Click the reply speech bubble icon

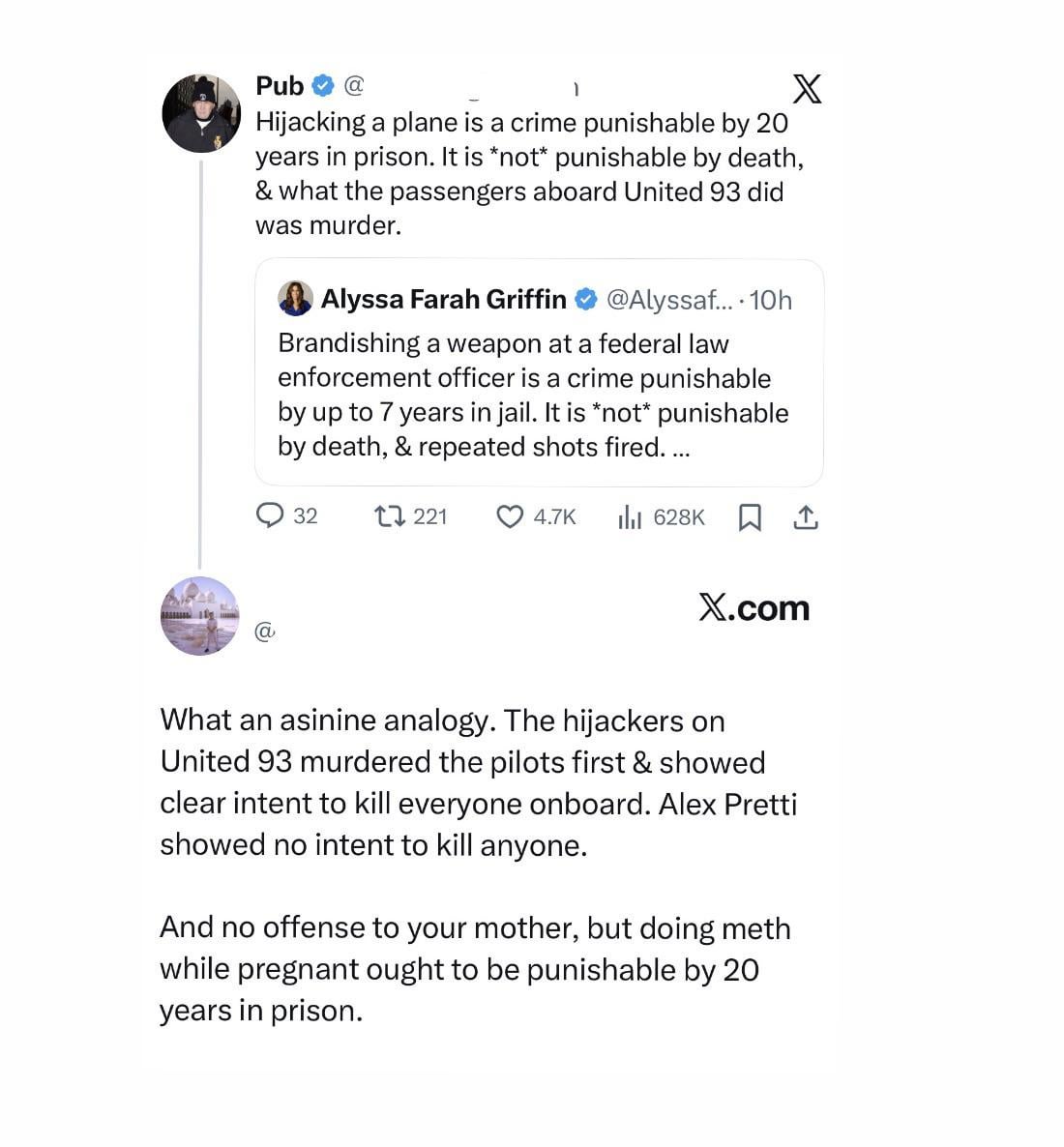(x=269, y=516)
